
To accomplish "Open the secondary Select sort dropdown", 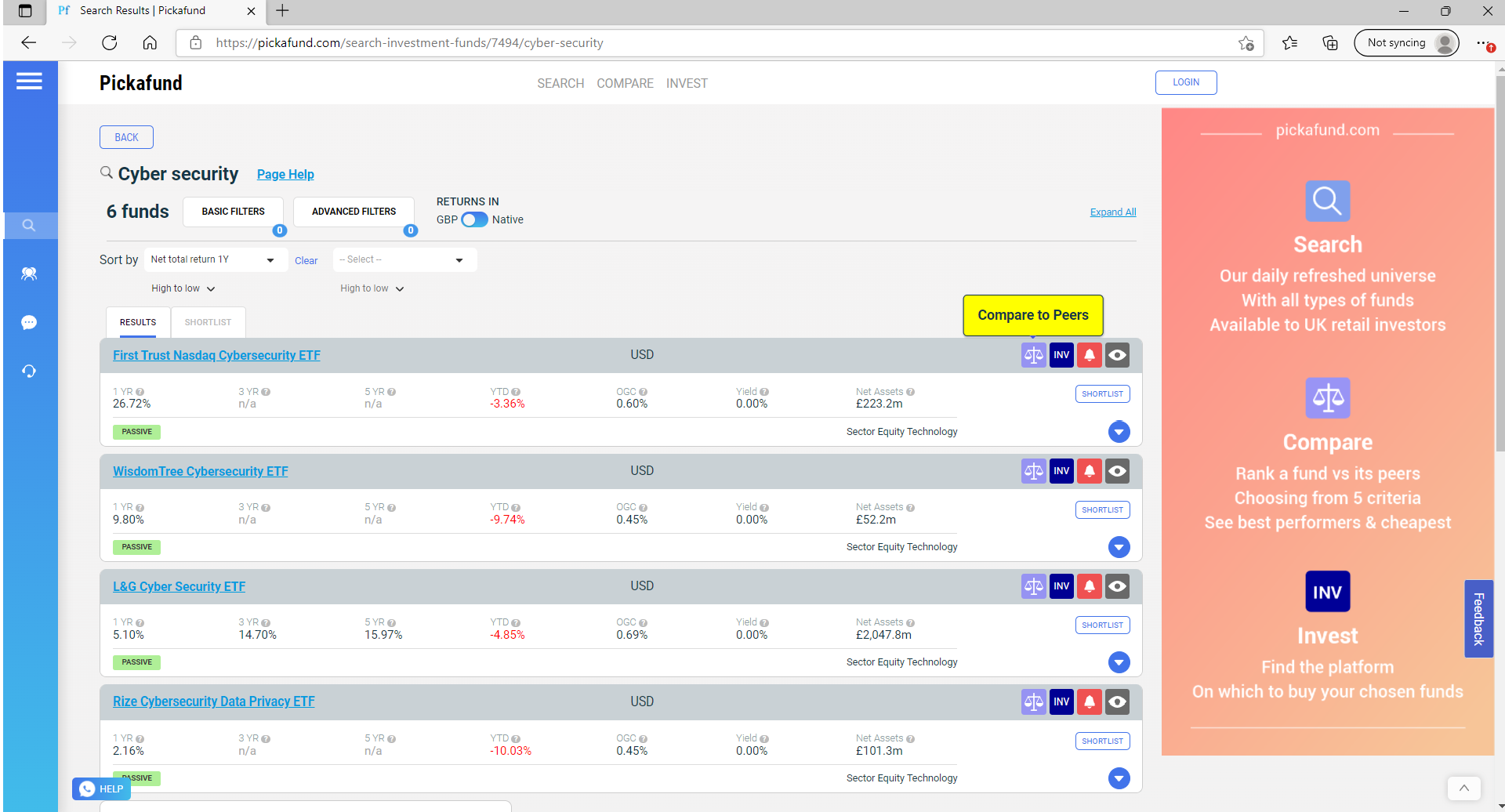I will pyautogui.click(x=404, y=260).
